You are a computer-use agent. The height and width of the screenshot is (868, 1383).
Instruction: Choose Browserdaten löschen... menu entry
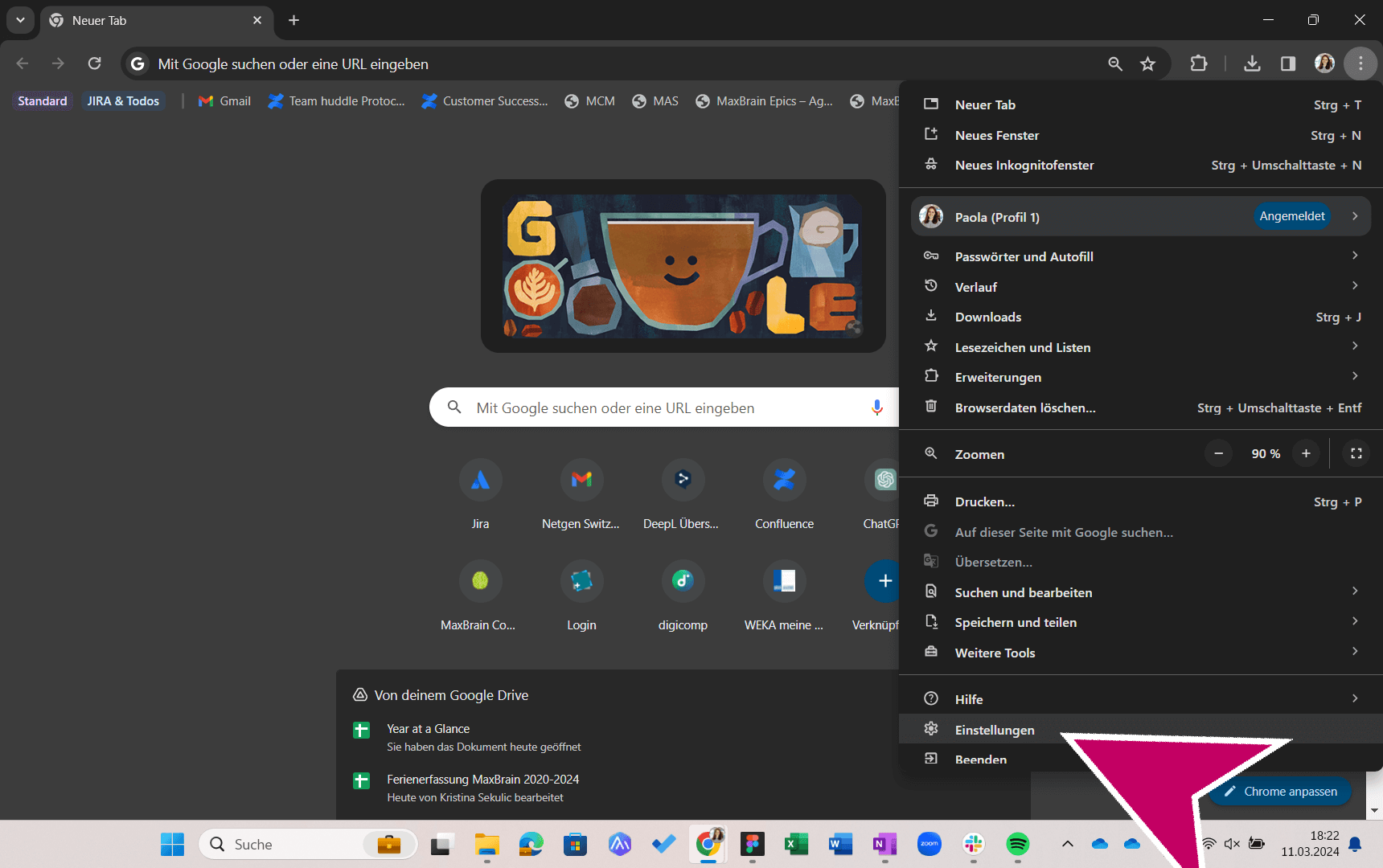[1141, 407]
